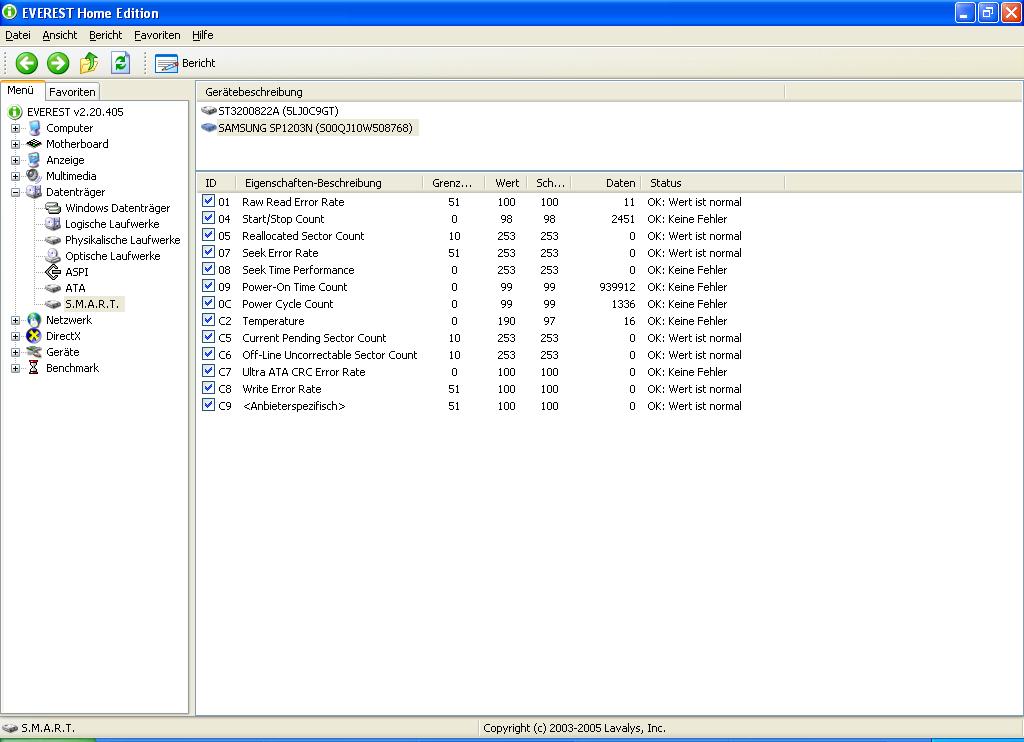Open the Favoriten menu in menu bar

point(157,35)
